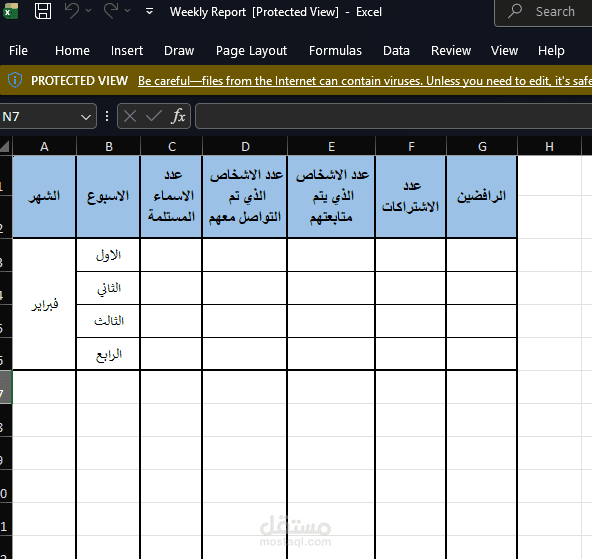
Task: Switch to the Draw tab
Action: [x=179, y=51]
